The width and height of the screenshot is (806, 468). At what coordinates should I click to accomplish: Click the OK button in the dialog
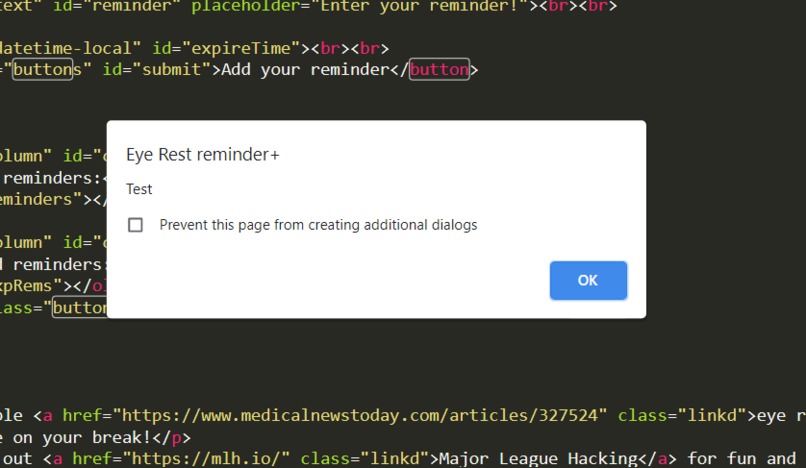coord(588,280)
